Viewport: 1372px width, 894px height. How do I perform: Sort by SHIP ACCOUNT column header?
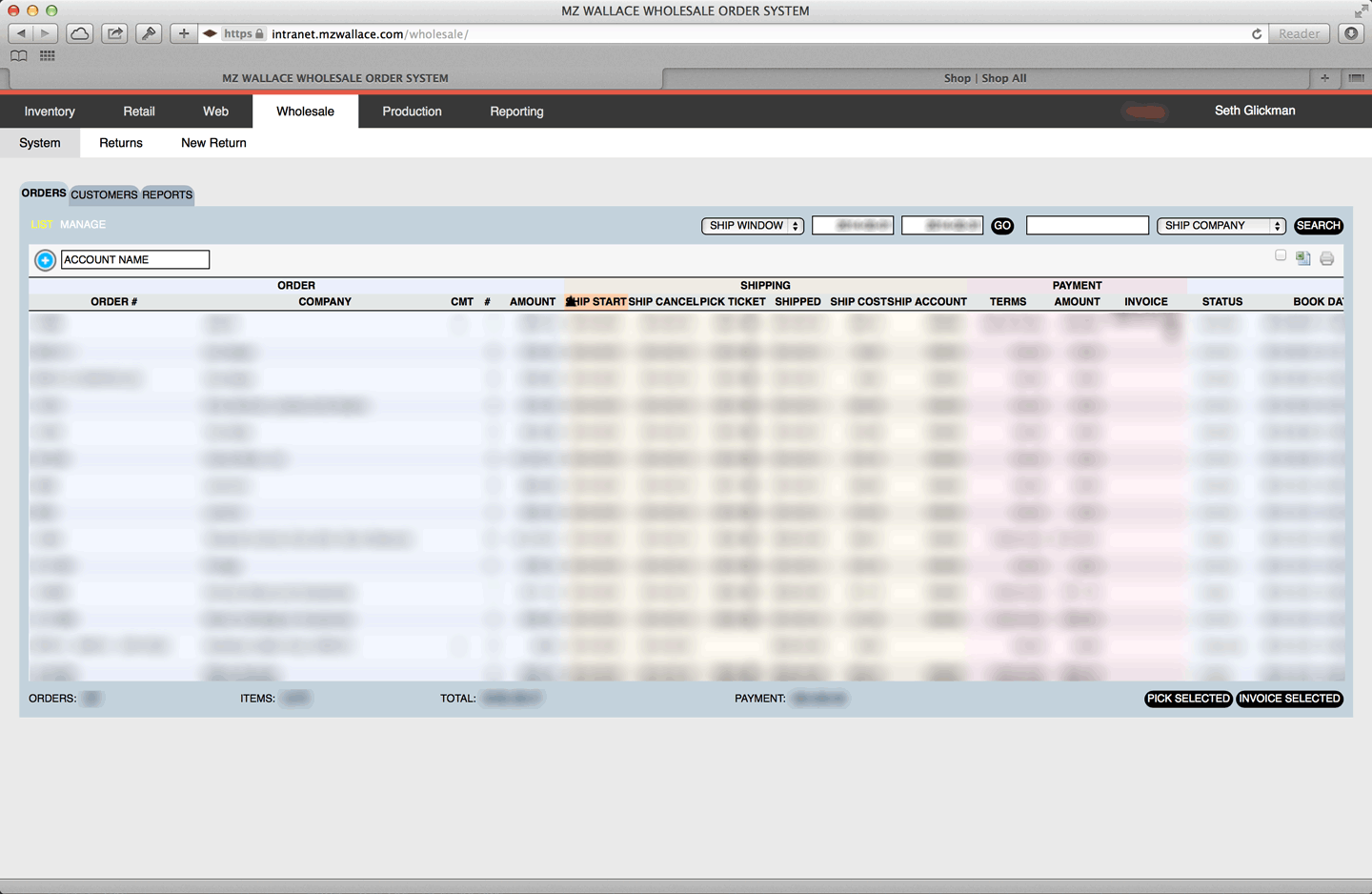(x=927, y=302)
